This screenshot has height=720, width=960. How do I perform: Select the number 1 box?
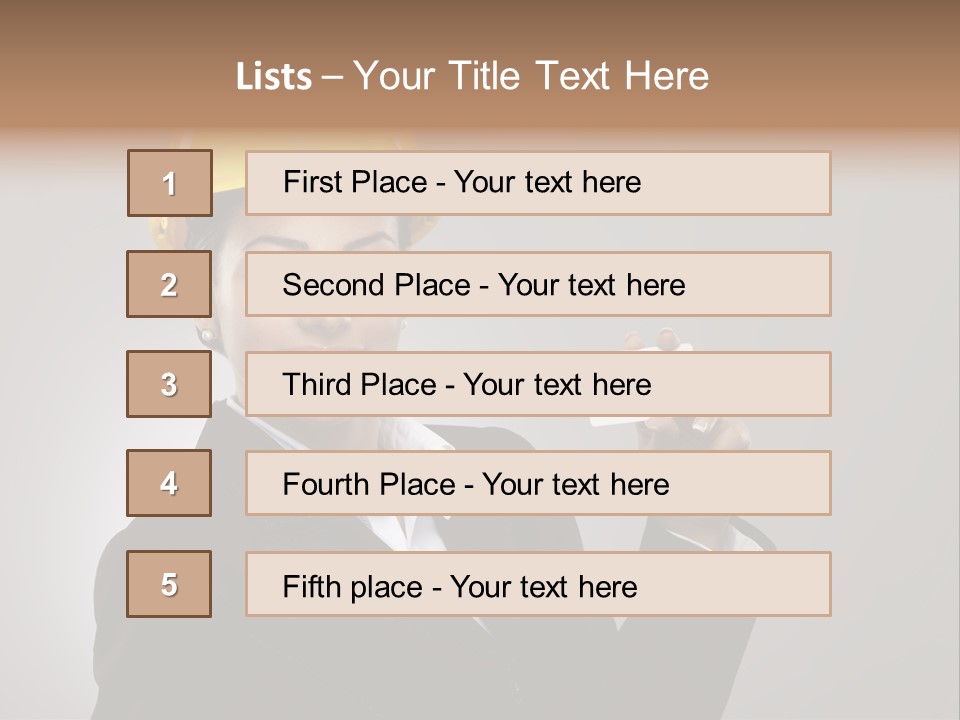click(170, 183)
